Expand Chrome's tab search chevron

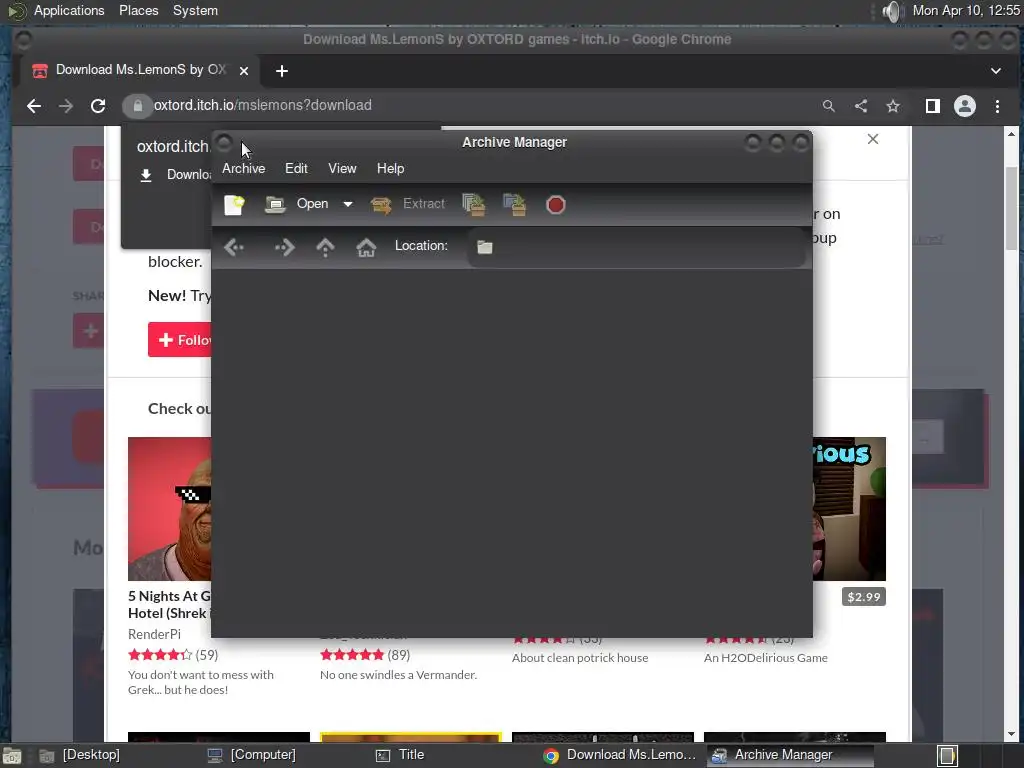click(996, 71)
